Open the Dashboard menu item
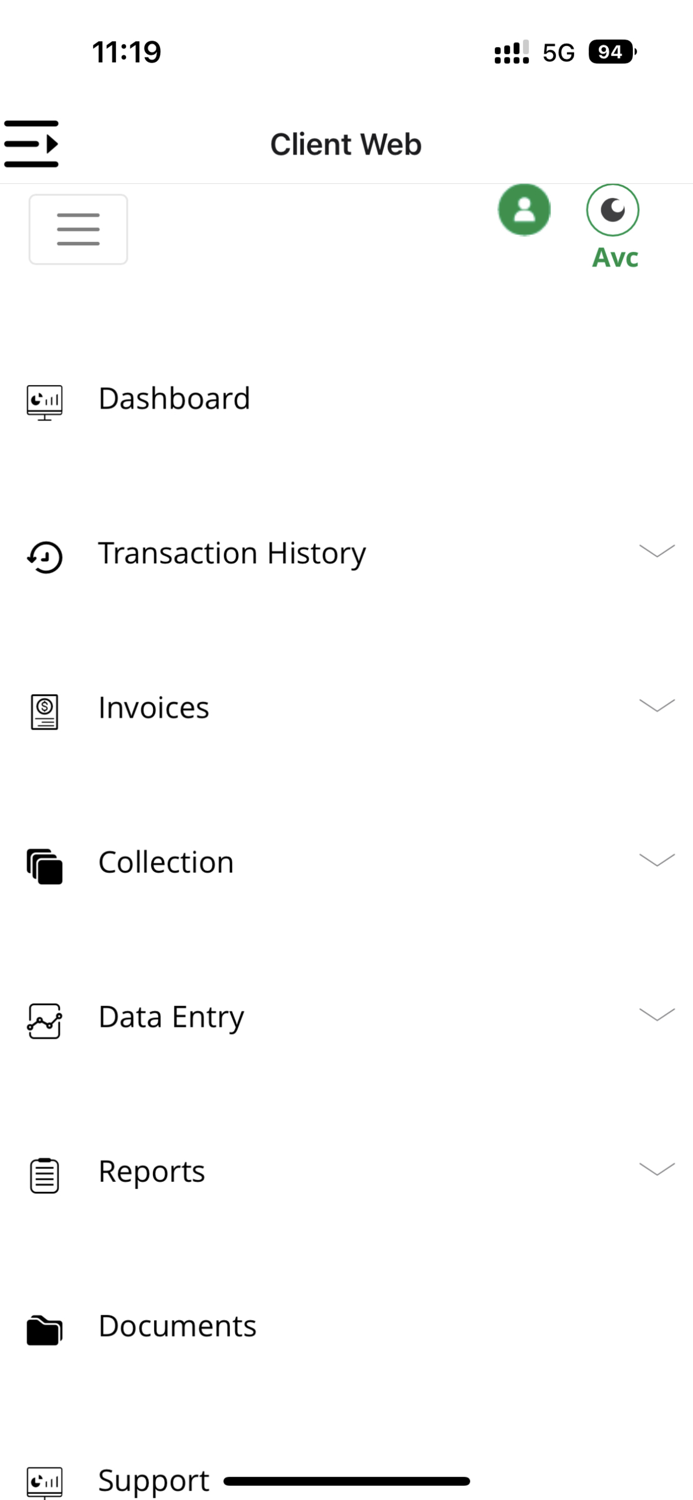This screenshot has height=1500, width=693. click(x=174, y=399)
